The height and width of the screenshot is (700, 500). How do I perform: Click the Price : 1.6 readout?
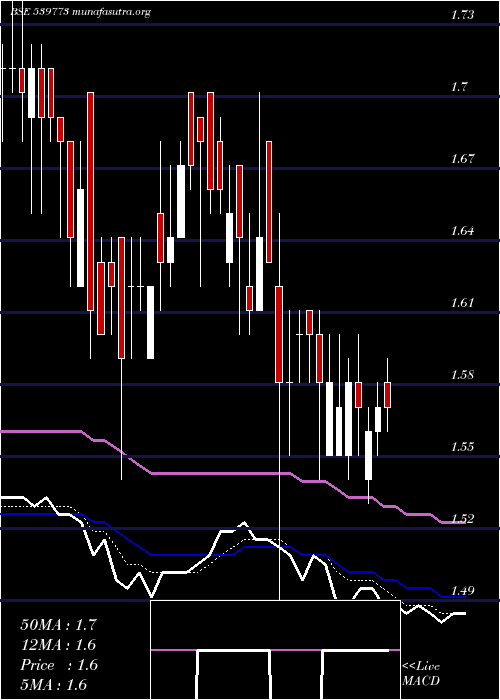[58, 665]
